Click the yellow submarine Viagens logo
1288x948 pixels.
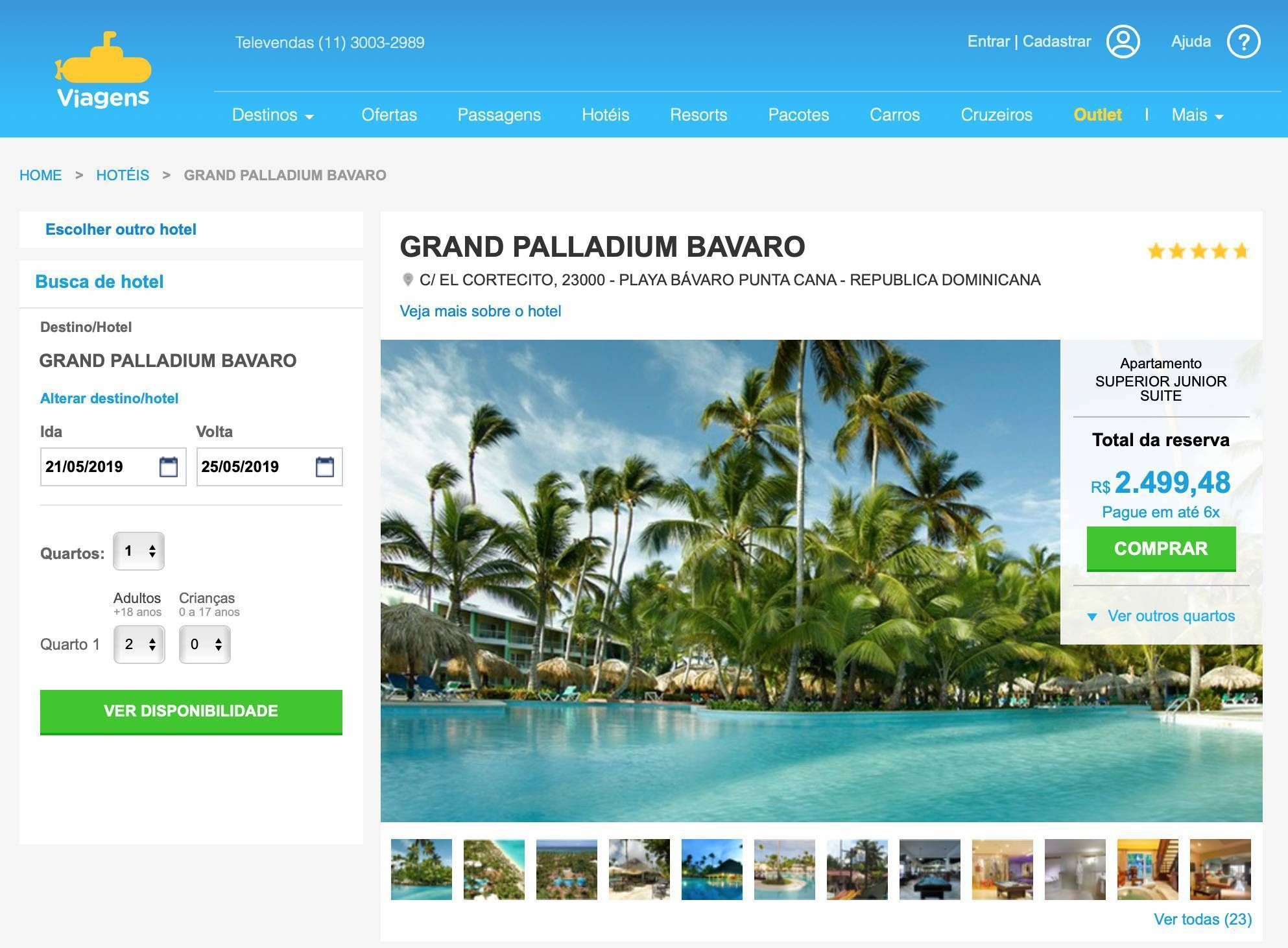click(x=103, y=69)
